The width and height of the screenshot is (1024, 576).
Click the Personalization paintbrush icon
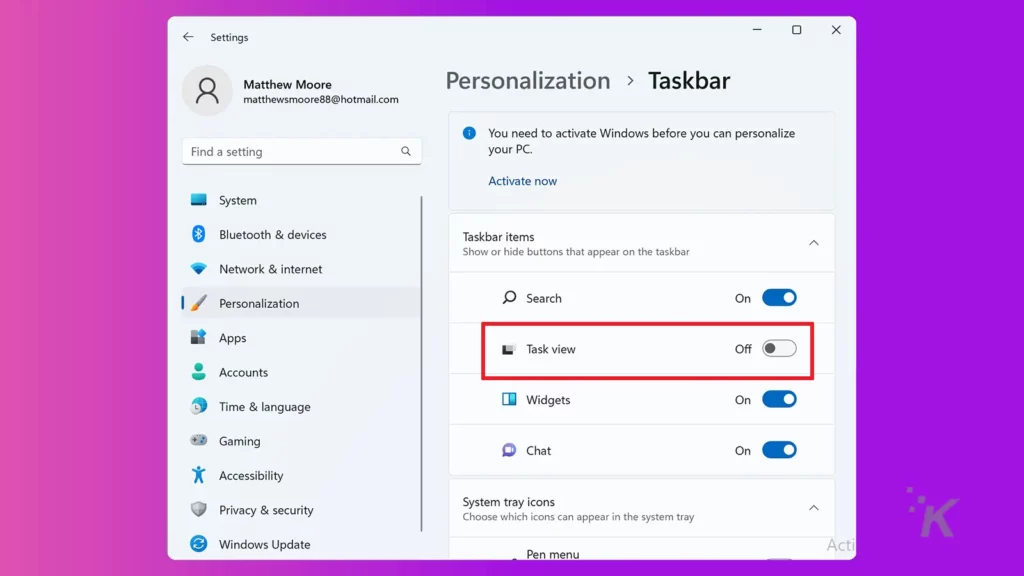[199, 303]
